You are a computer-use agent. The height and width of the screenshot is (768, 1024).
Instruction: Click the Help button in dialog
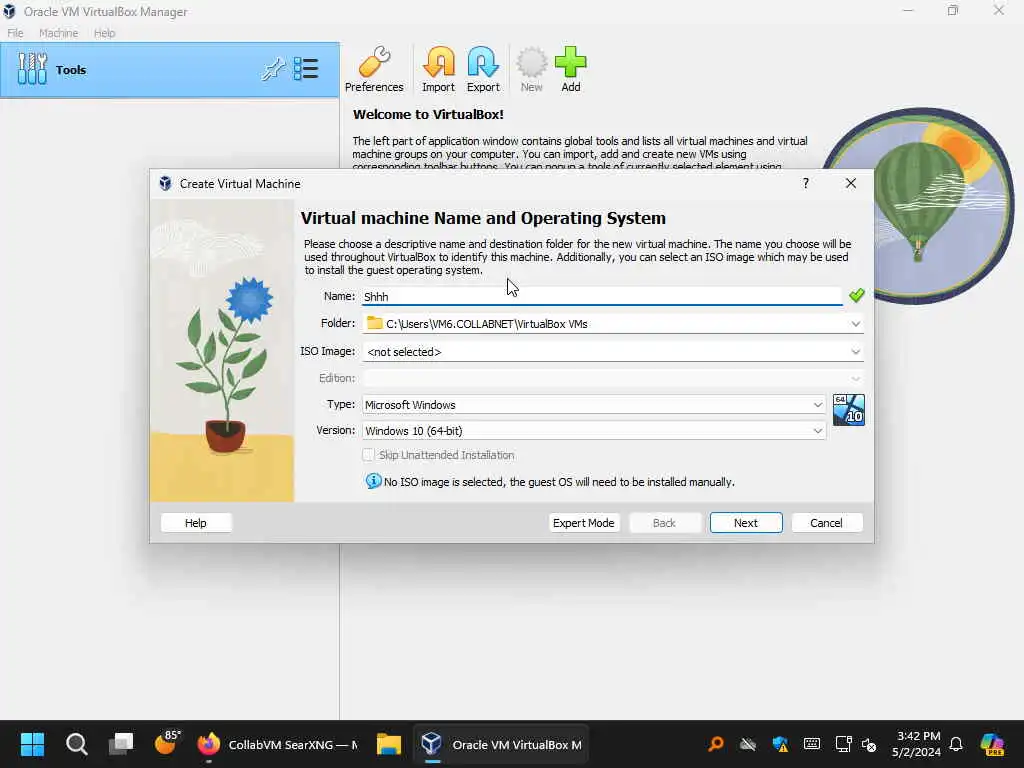pos(195,522)
